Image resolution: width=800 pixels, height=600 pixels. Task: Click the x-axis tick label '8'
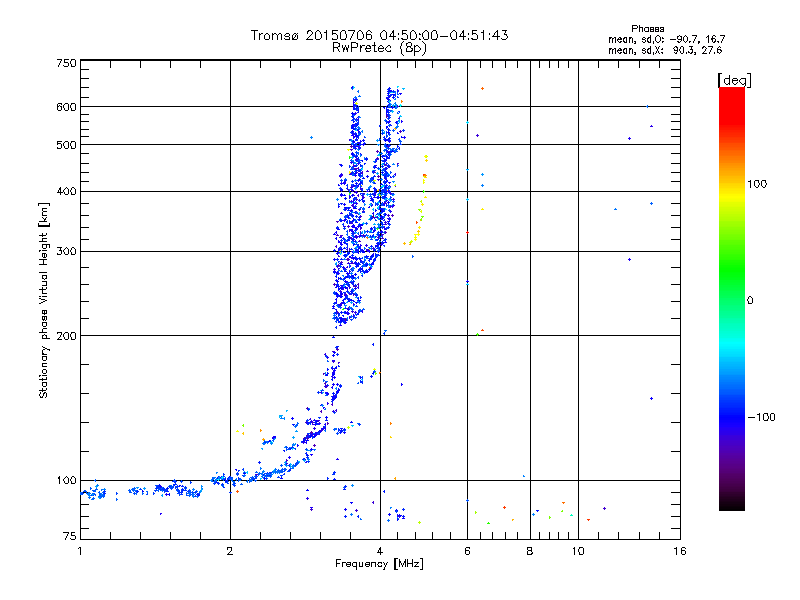[530, 551]
